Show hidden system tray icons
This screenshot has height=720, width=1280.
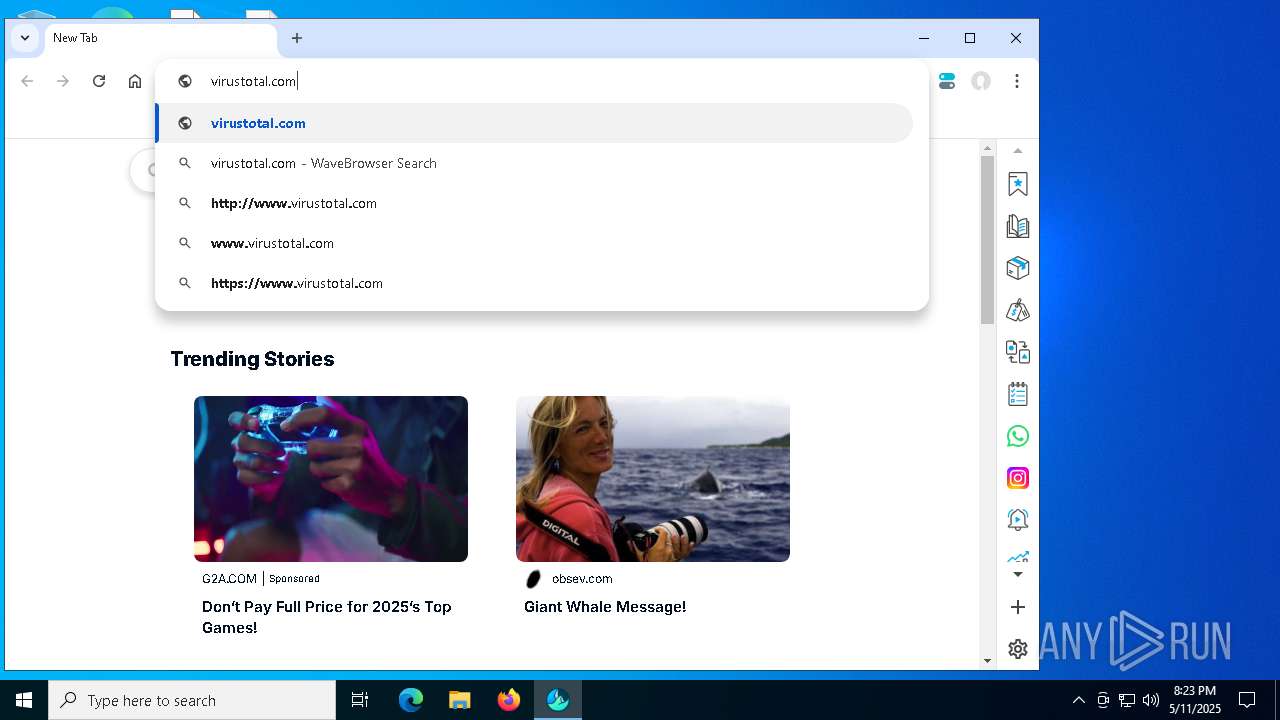pyautogui.click(x=1078, y=700)
